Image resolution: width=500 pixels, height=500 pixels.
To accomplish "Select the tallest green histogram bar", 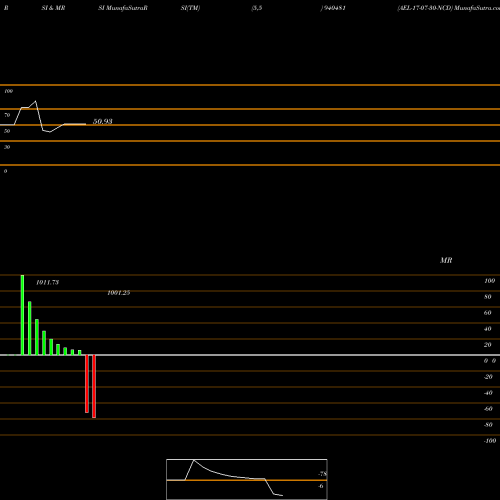I will (22, 315).
